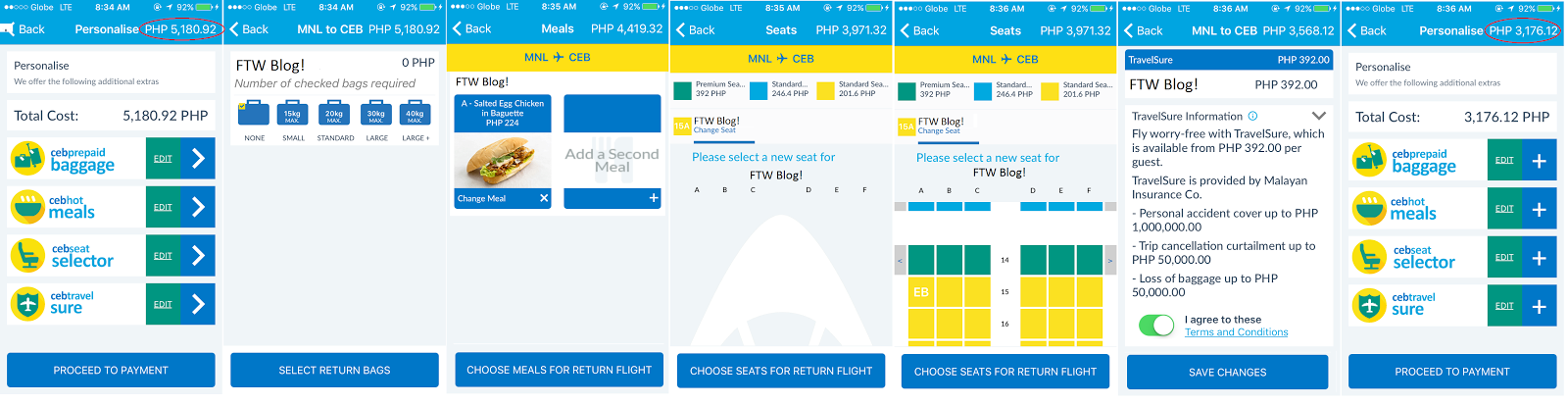Open the Terms and Conditions link
The width and height of the screenshot is (1568, 404).
click(x=1236, y=332)
